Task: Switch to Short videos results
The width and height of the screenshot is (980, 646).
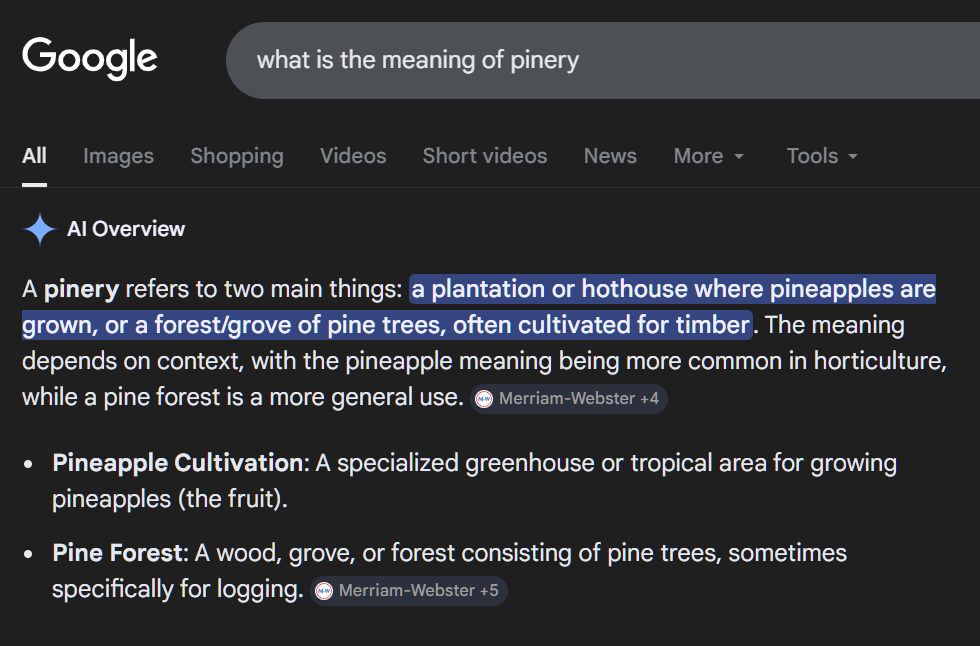Action: 485,156
